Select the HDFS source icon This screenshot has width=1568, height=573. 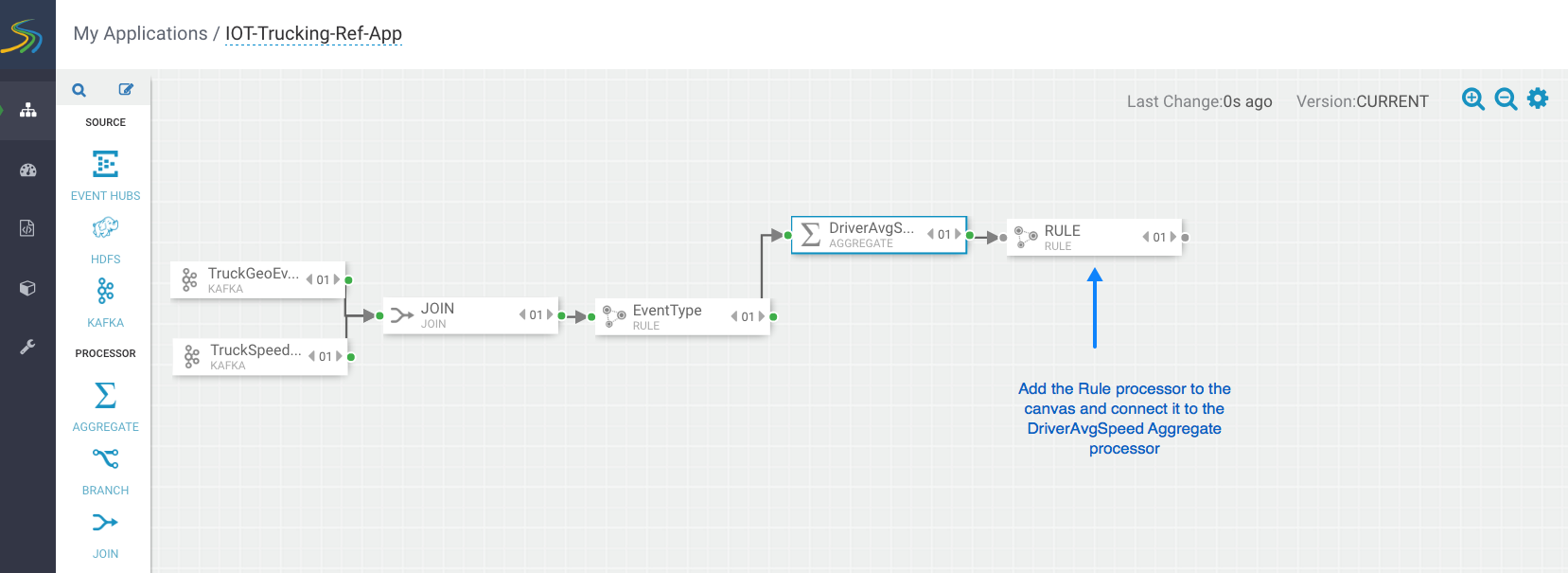click(x=105, y=228)
